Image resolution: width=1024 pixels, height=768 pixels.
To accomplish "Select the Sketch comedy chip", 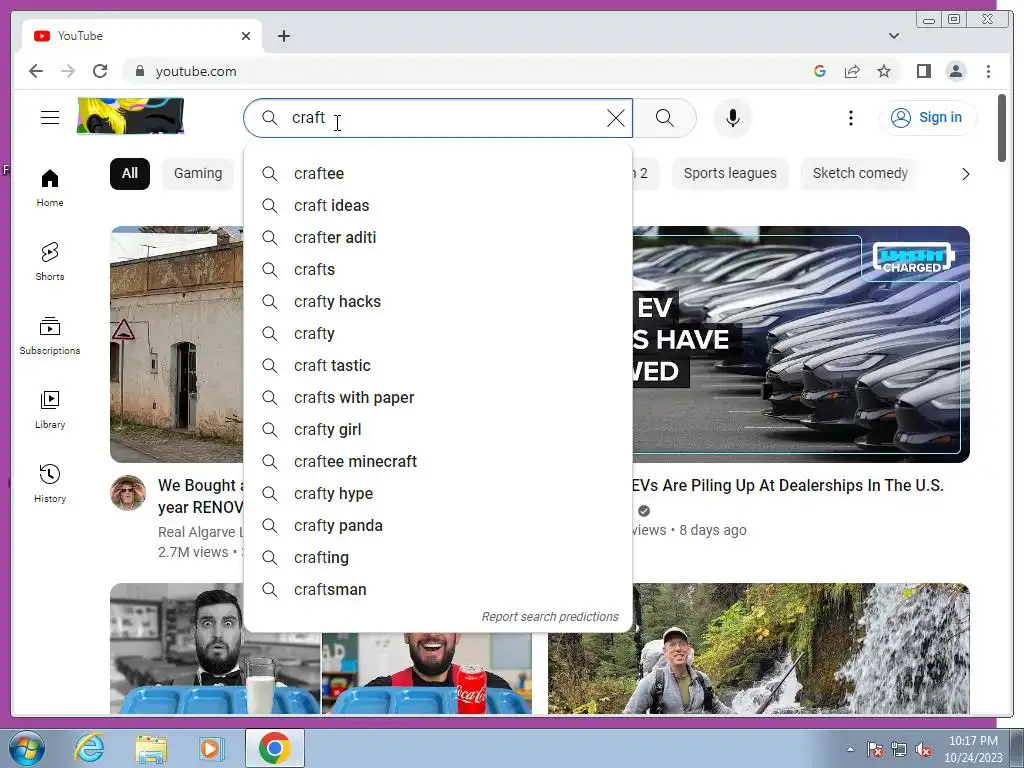I will click(x=859, y=173).
